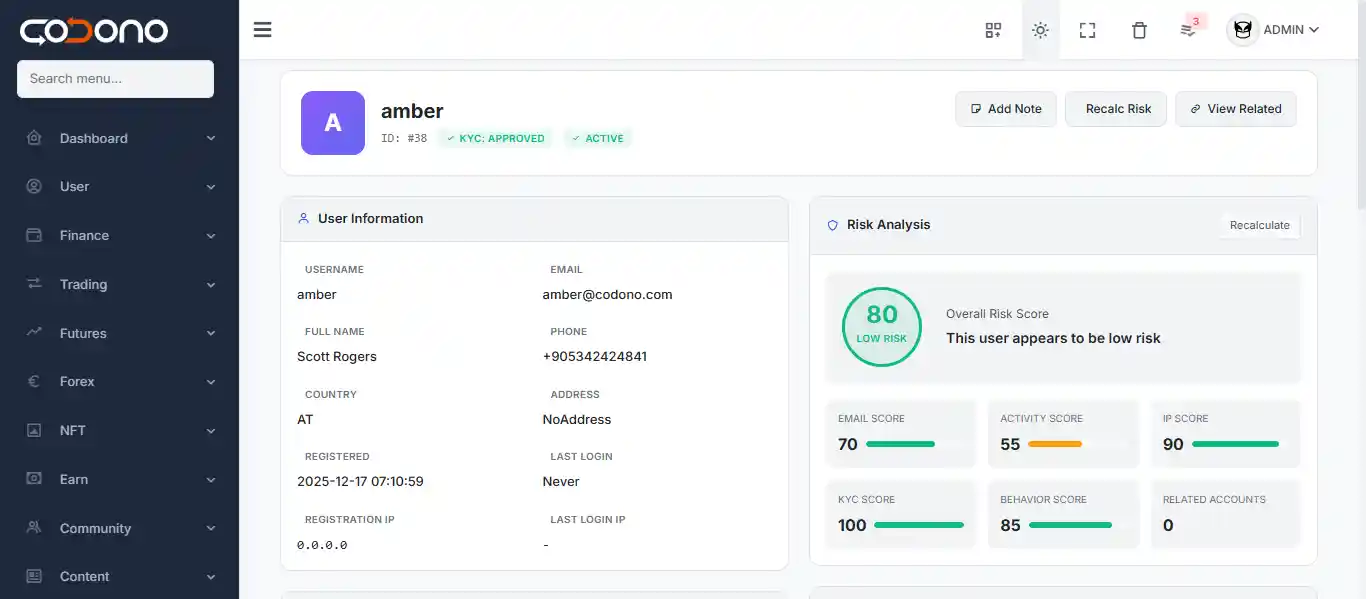Toggle the light theme sun icon
The height and width of the screenshot is (599, 1366).
[1040, 30]
